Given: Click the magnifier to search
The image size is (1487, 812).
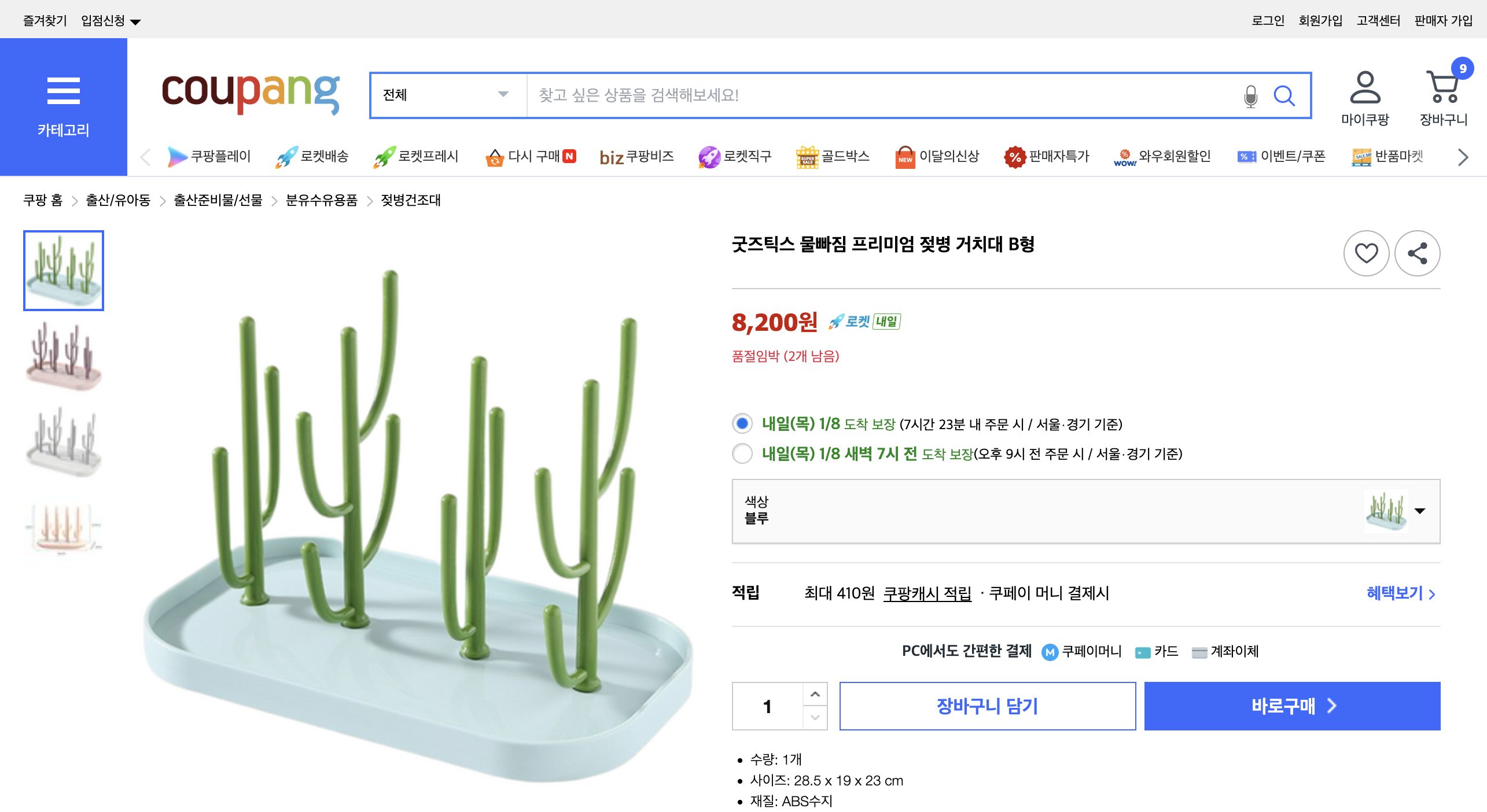Looking at the screenshot, I should (1285, 96).
